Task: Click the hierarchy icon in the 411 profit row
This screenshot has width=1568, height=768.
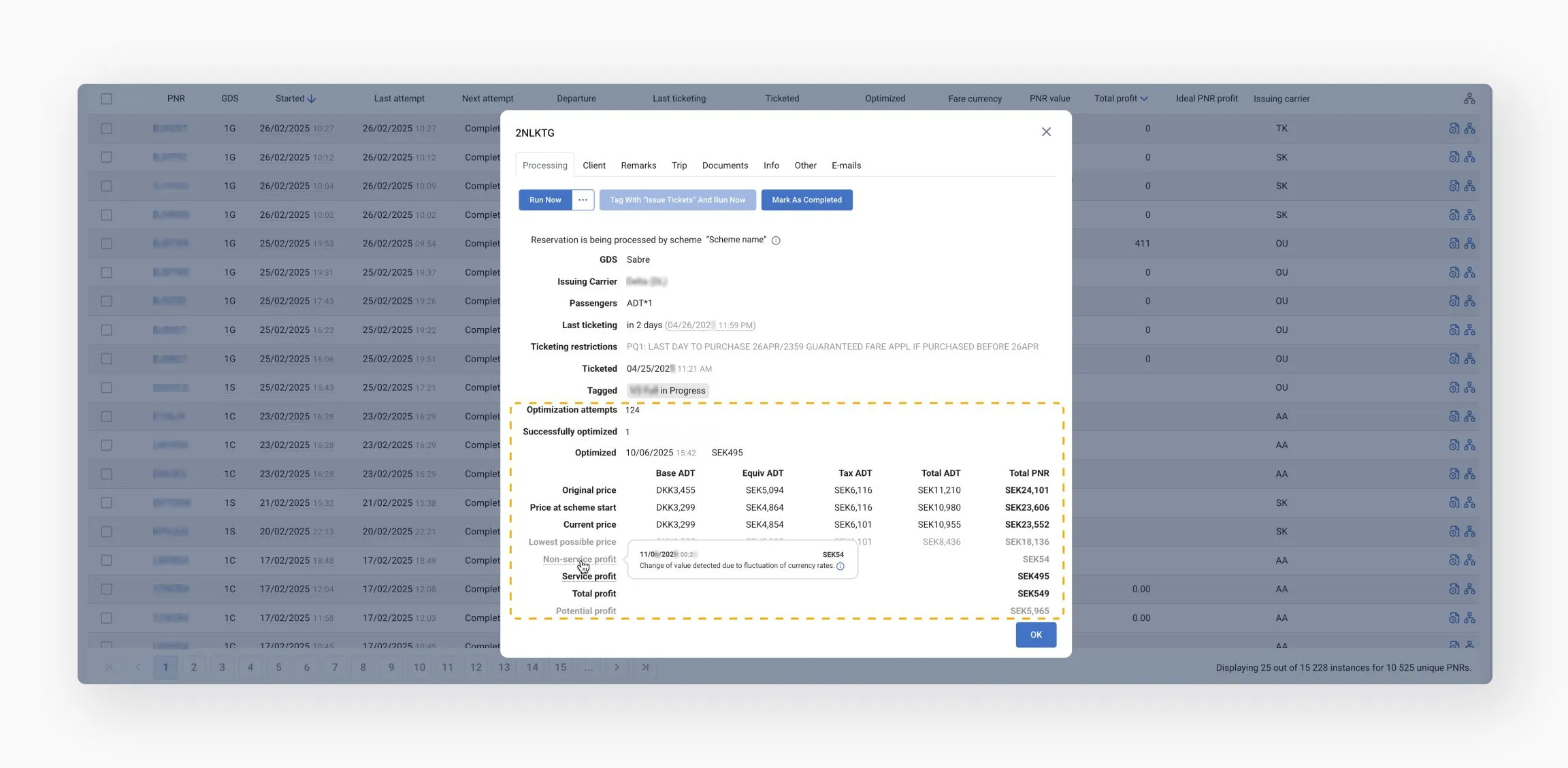Action: [x=1470, y=244]
